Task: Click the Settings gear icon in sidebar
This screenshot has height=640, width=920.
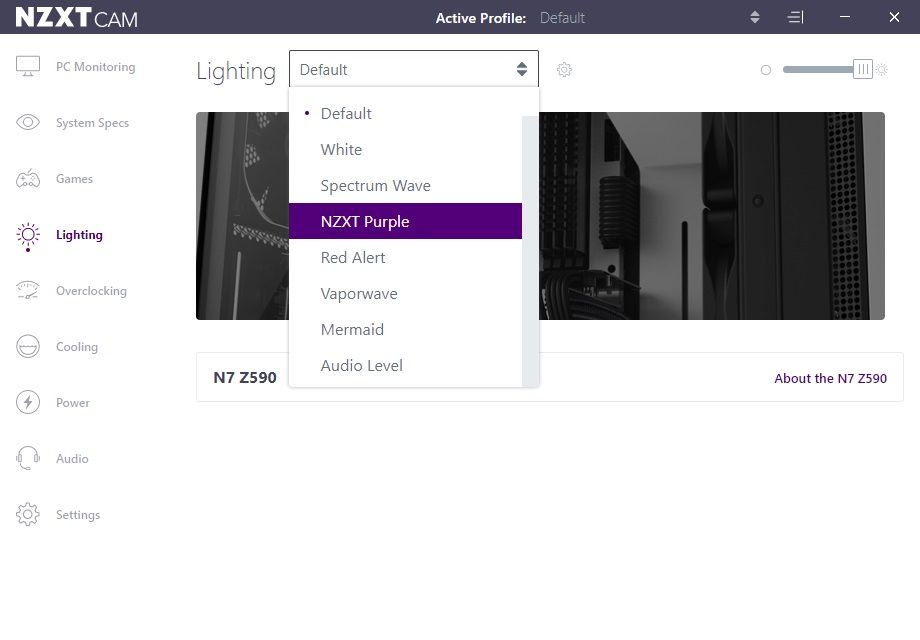Action: [28, 514]
